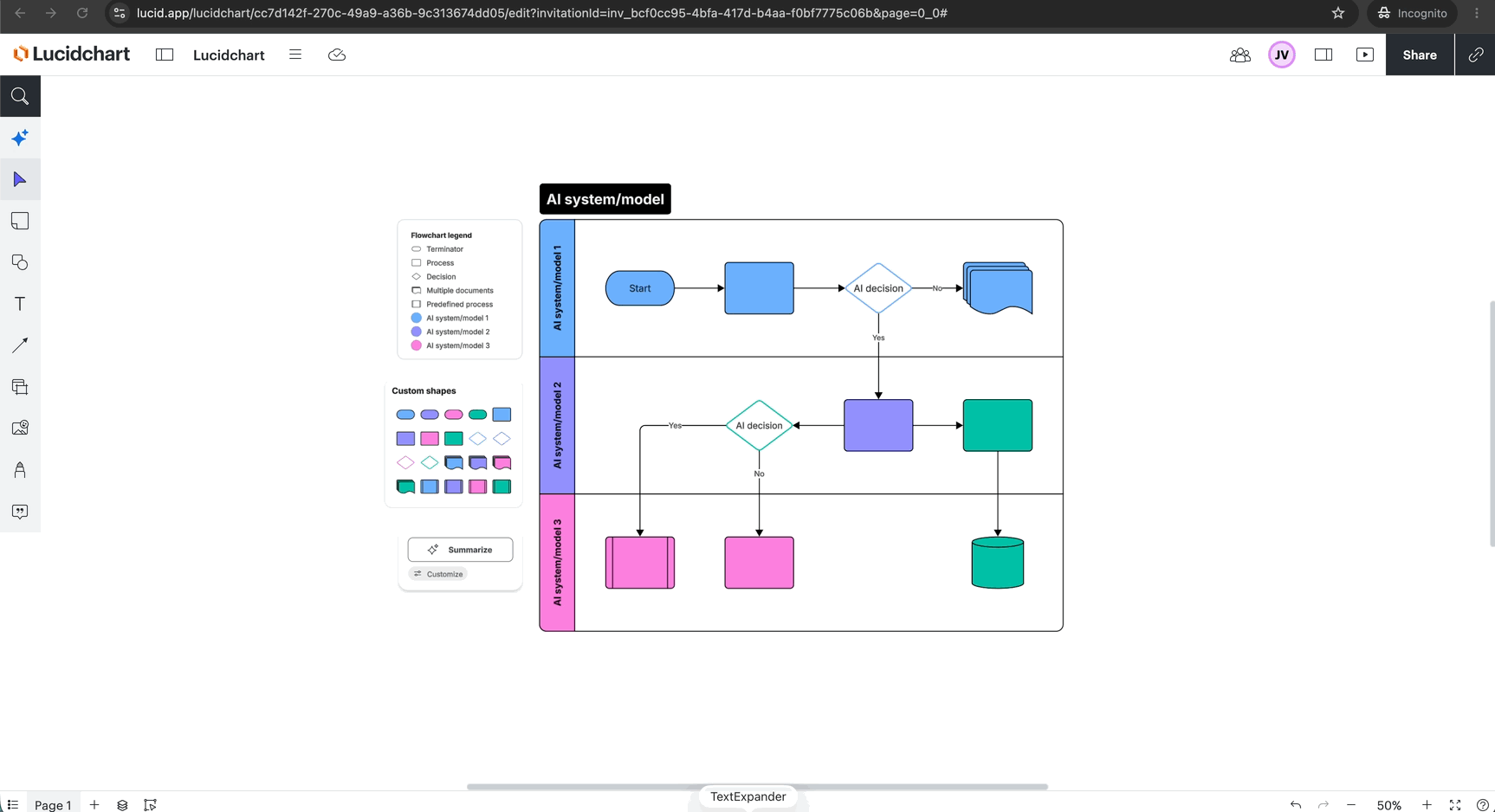Activate the selection box cursor icon
This screenshot has height=812, width=1495.
coord(150,805)
